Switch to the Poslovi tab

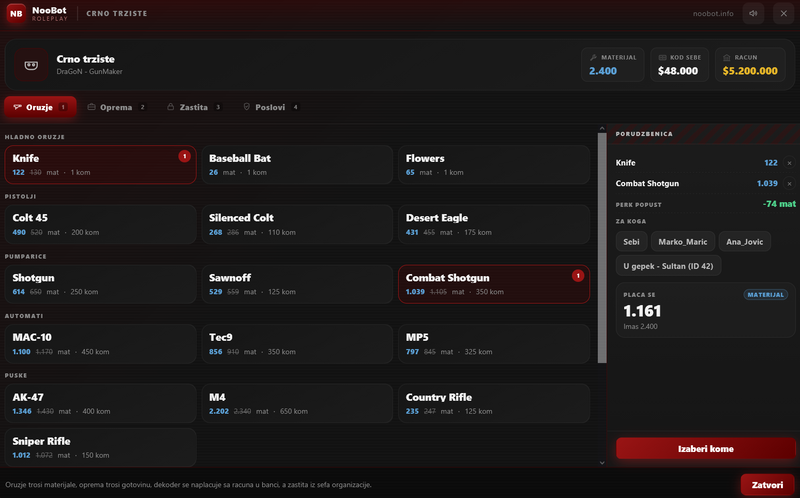pyautogui.click(x=271, y=107)
